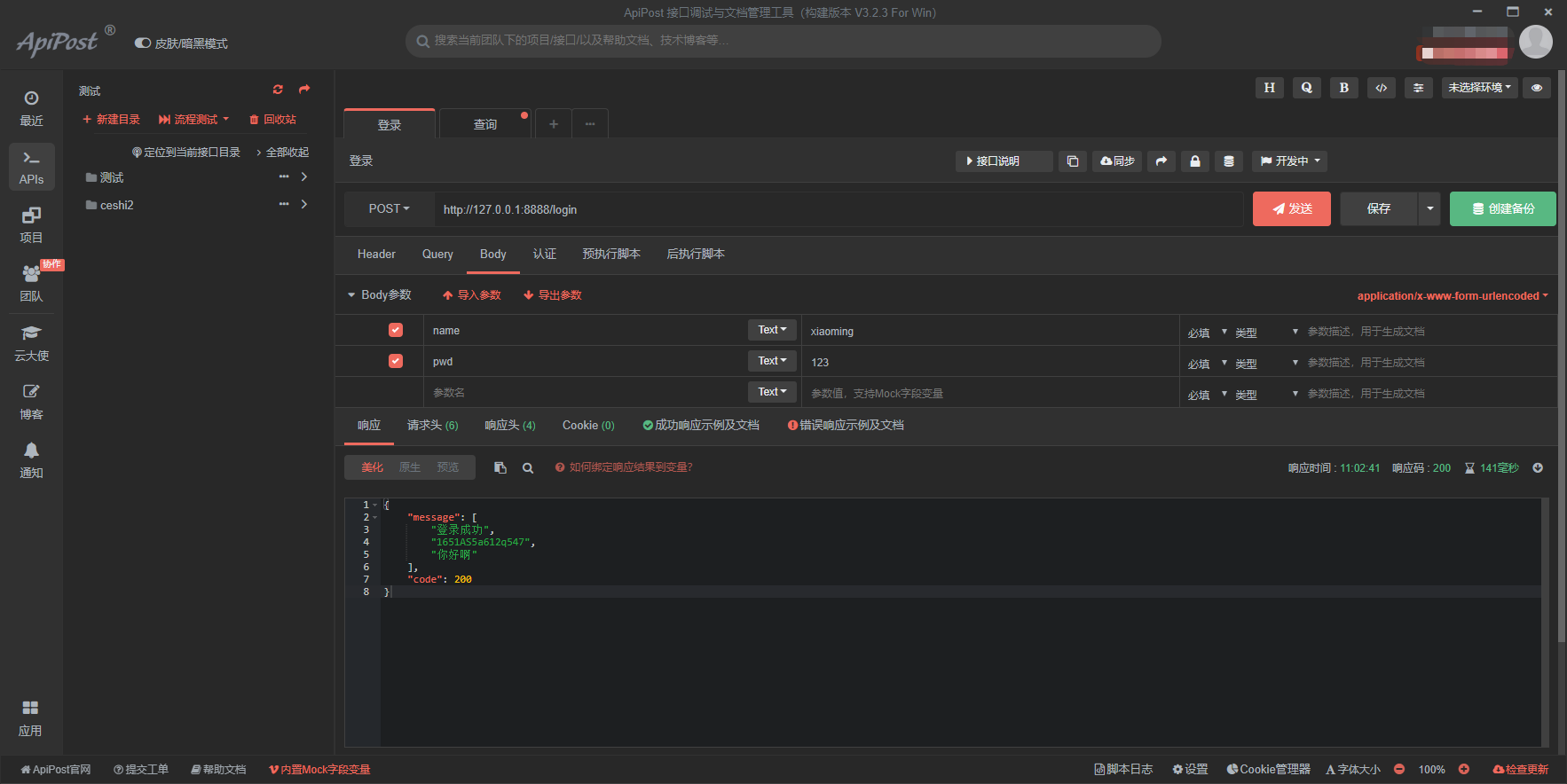Toggle the skin dark mode switch

click(x=143, y=43)
